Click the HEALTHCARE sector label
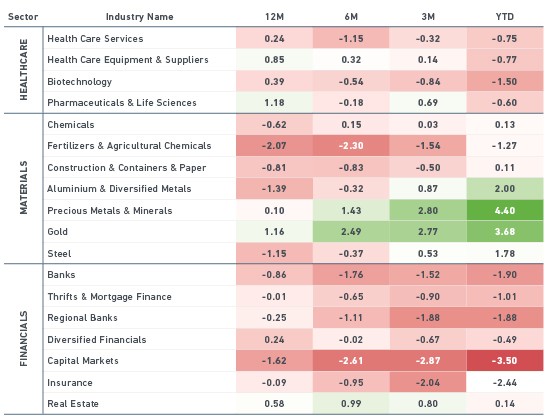Screen dimensions: 554x420 click(x=23, y=70)
